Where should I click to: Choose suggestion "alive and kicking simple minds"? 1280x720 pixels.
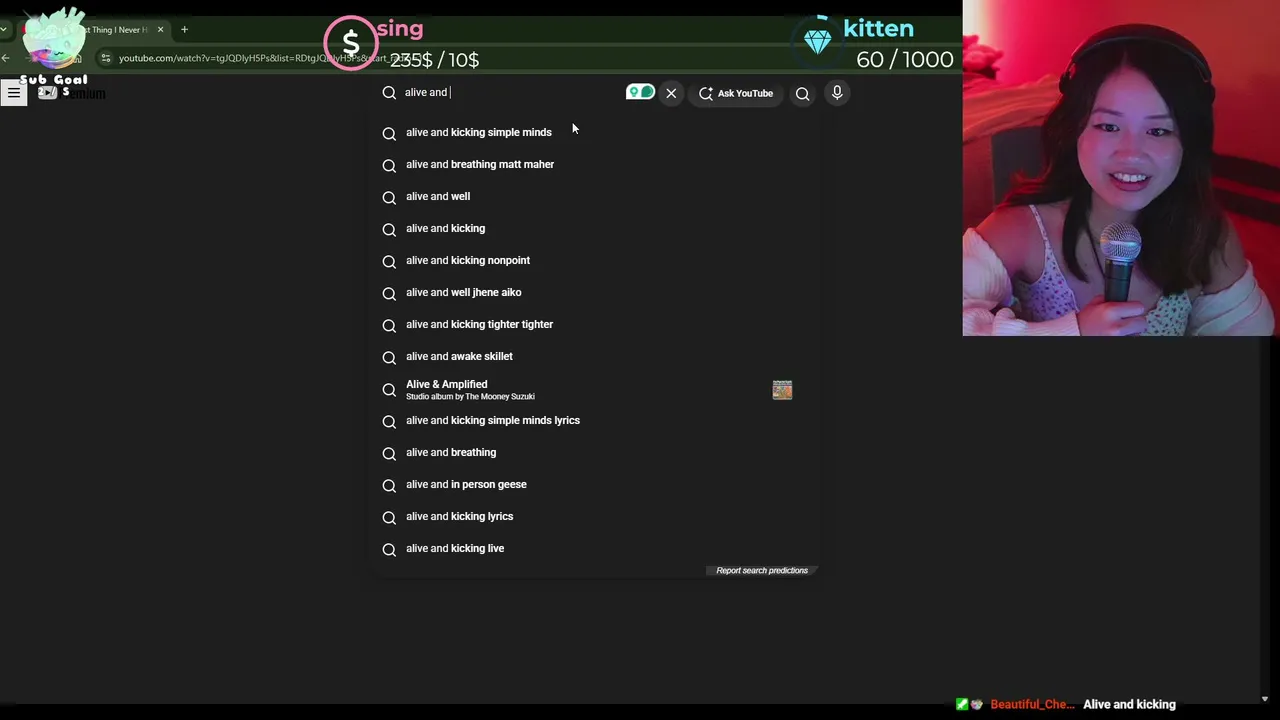point(596,132)
